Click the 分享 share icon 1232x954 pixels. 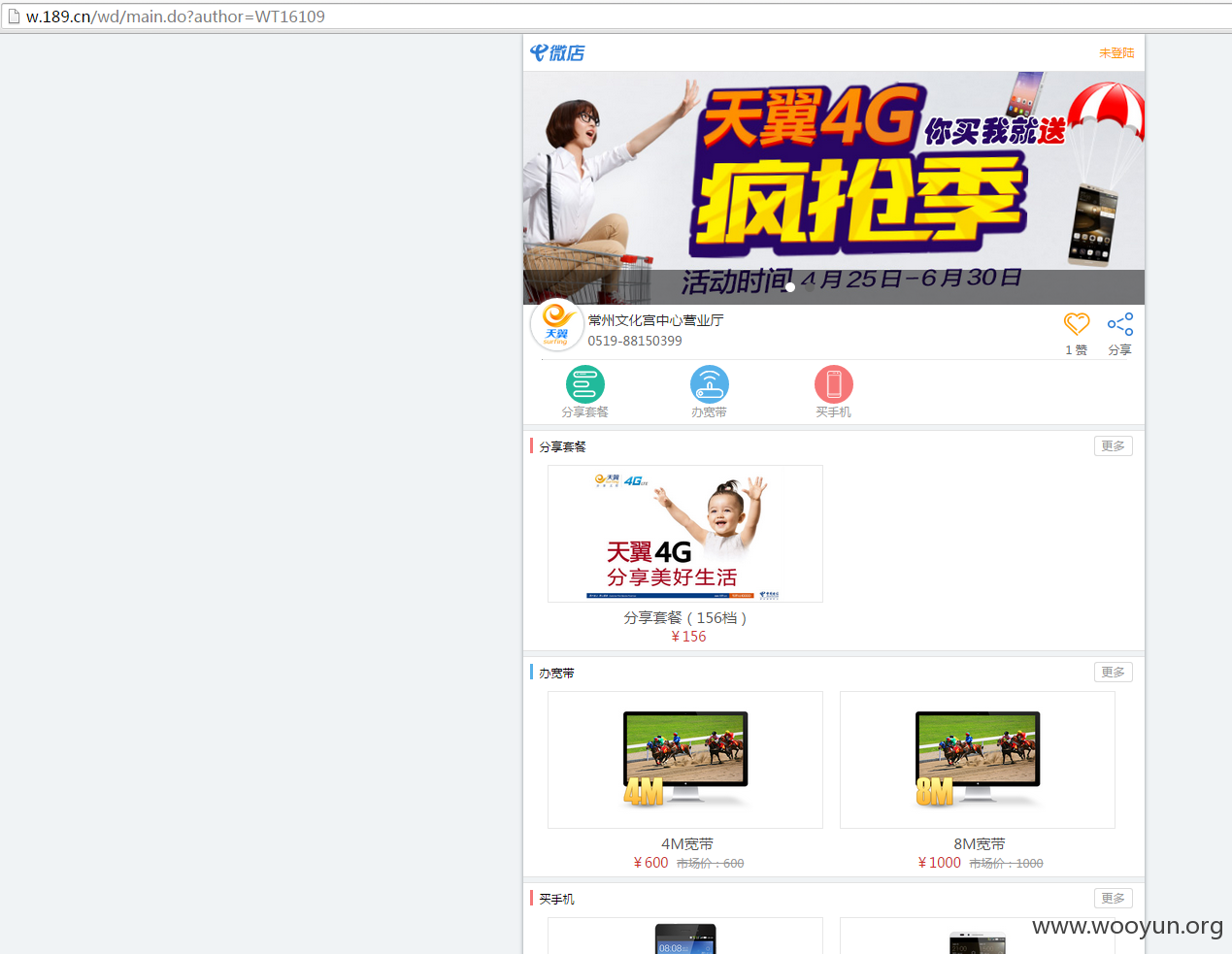click(1120, 325)
